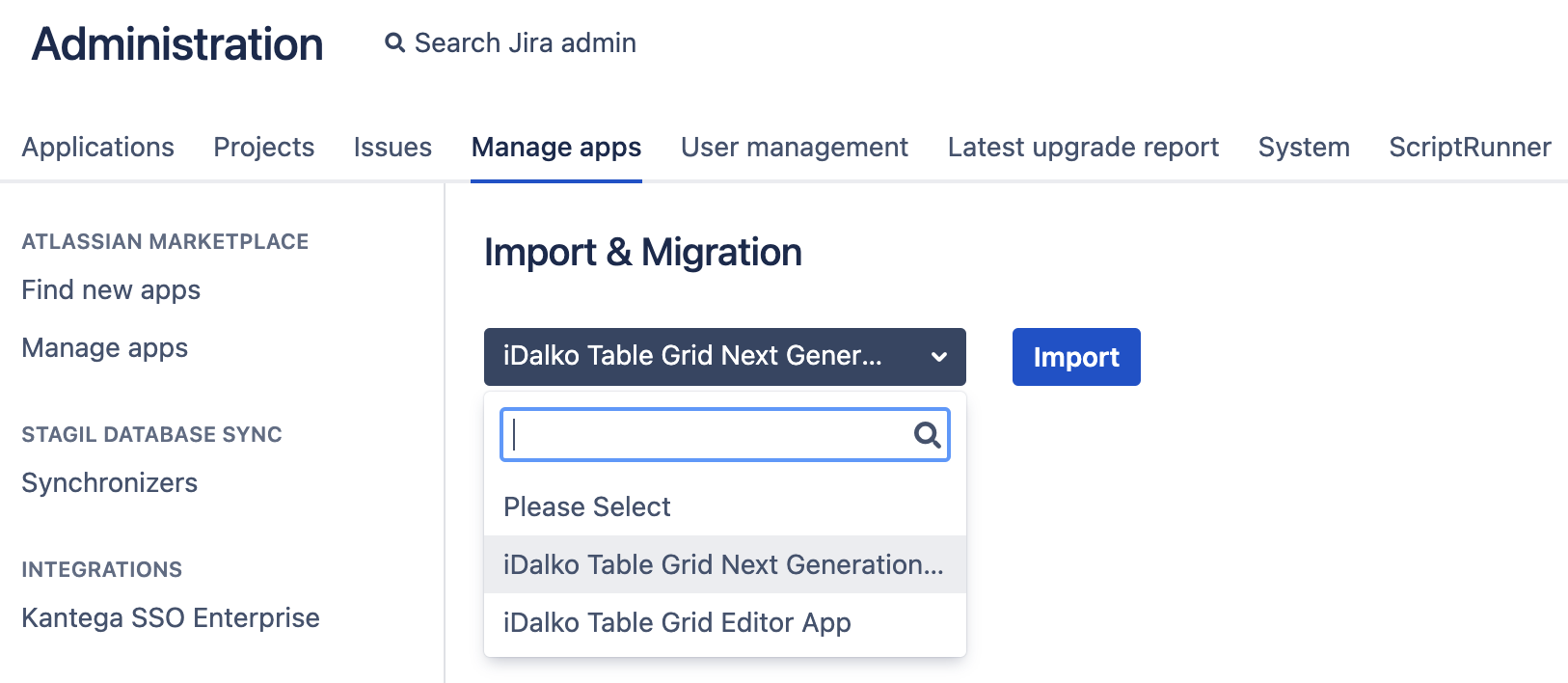This screenshot has width=1568, height=683.
Task: Go to the Issues tab
Action: pos(392,147)
